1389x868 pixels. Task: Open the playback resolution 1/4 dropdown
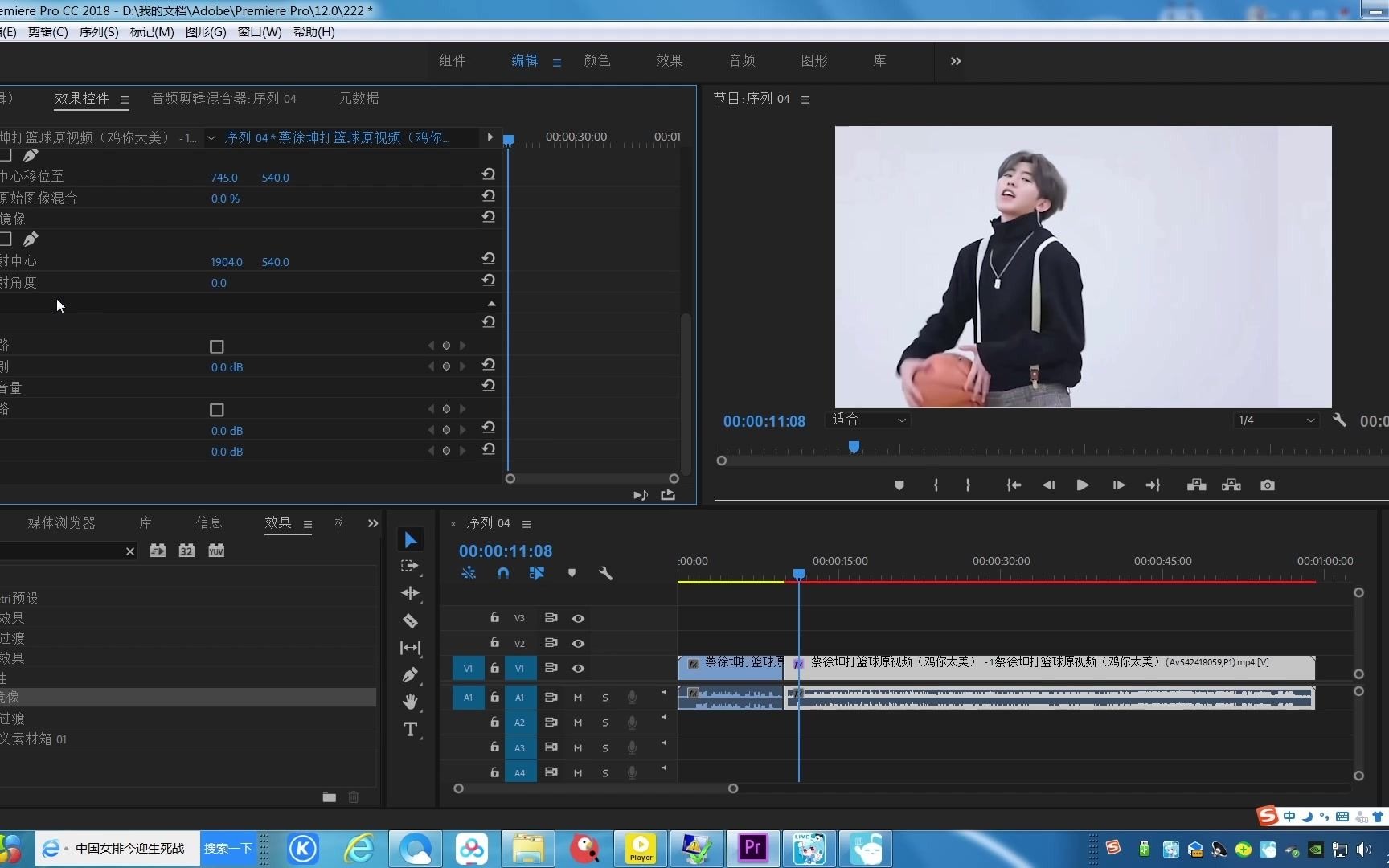[1276, 420]
